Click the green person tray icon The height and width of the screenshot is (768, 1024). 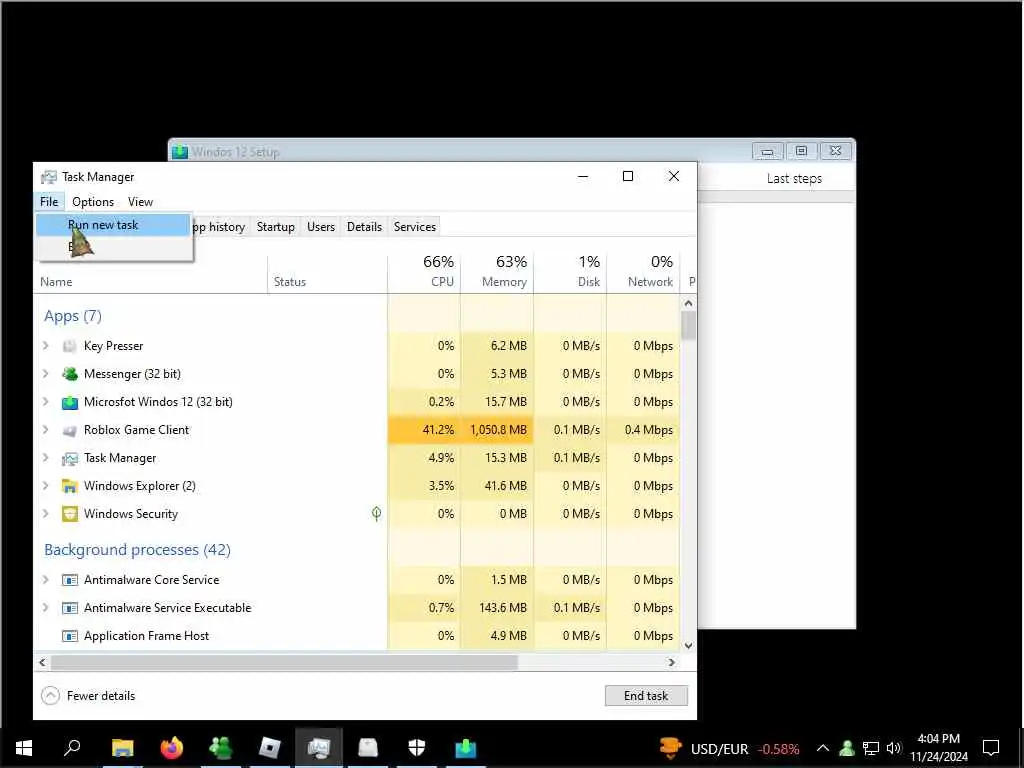[x=847, y=748]
